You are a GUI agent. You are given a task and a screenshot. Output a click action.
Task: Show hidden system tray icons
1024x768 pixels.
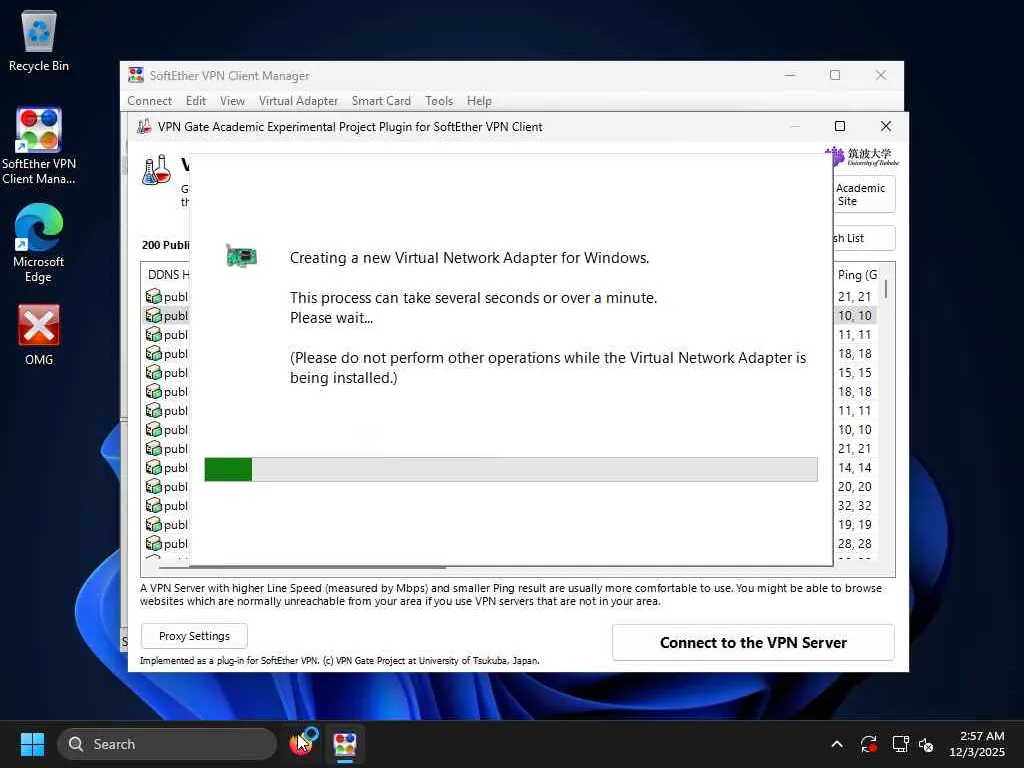[x=837, y=744]
